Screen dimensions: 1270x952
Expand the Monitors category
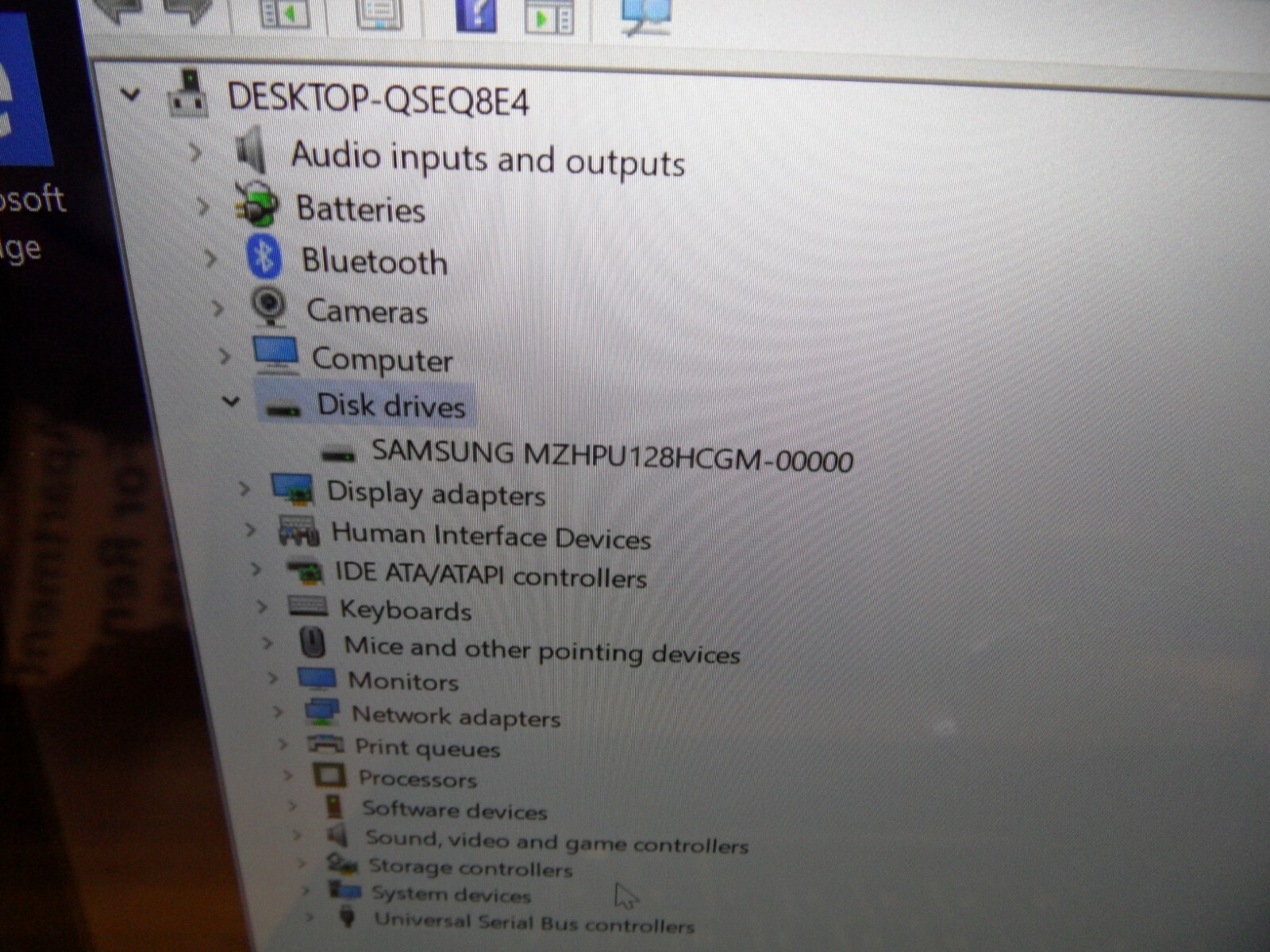(273, 678)
